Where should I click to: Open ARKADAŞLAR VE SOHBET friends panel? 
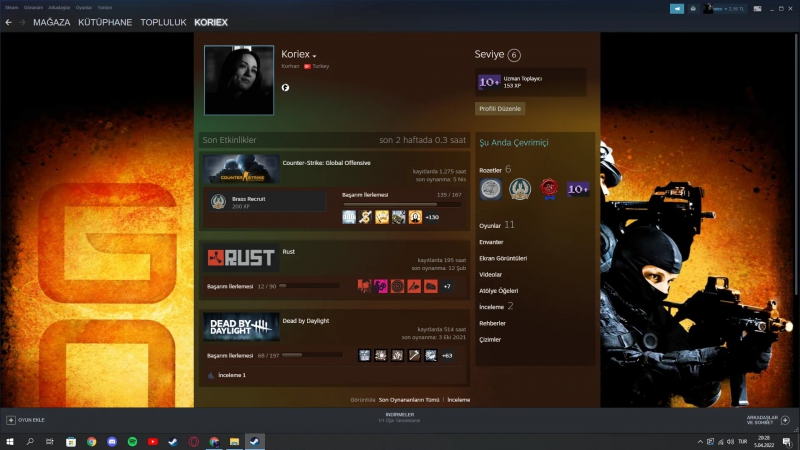coord(768,420)
